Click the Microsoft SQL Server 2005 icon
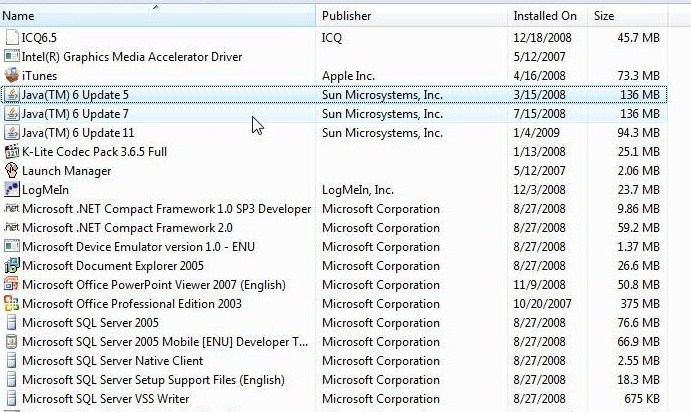The height and width of the screenshot is (412, 691). [x=12, y=323]
